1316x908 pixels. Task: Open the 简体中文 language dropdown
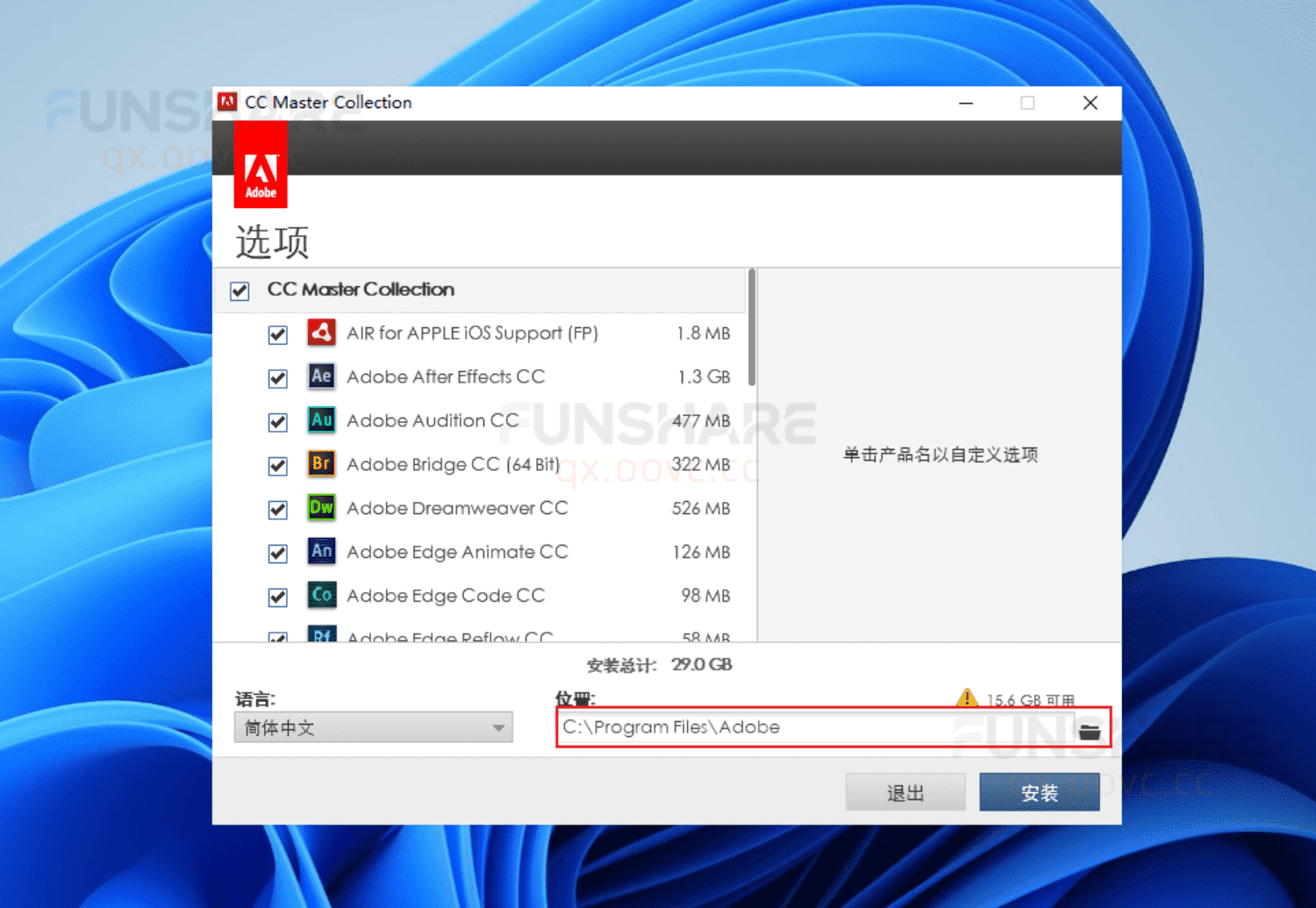point(374,727)
